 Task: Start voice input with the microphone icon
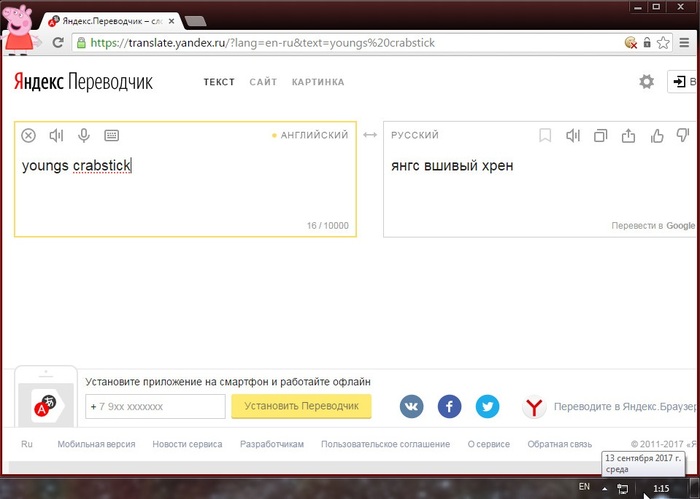click(84, 136)
